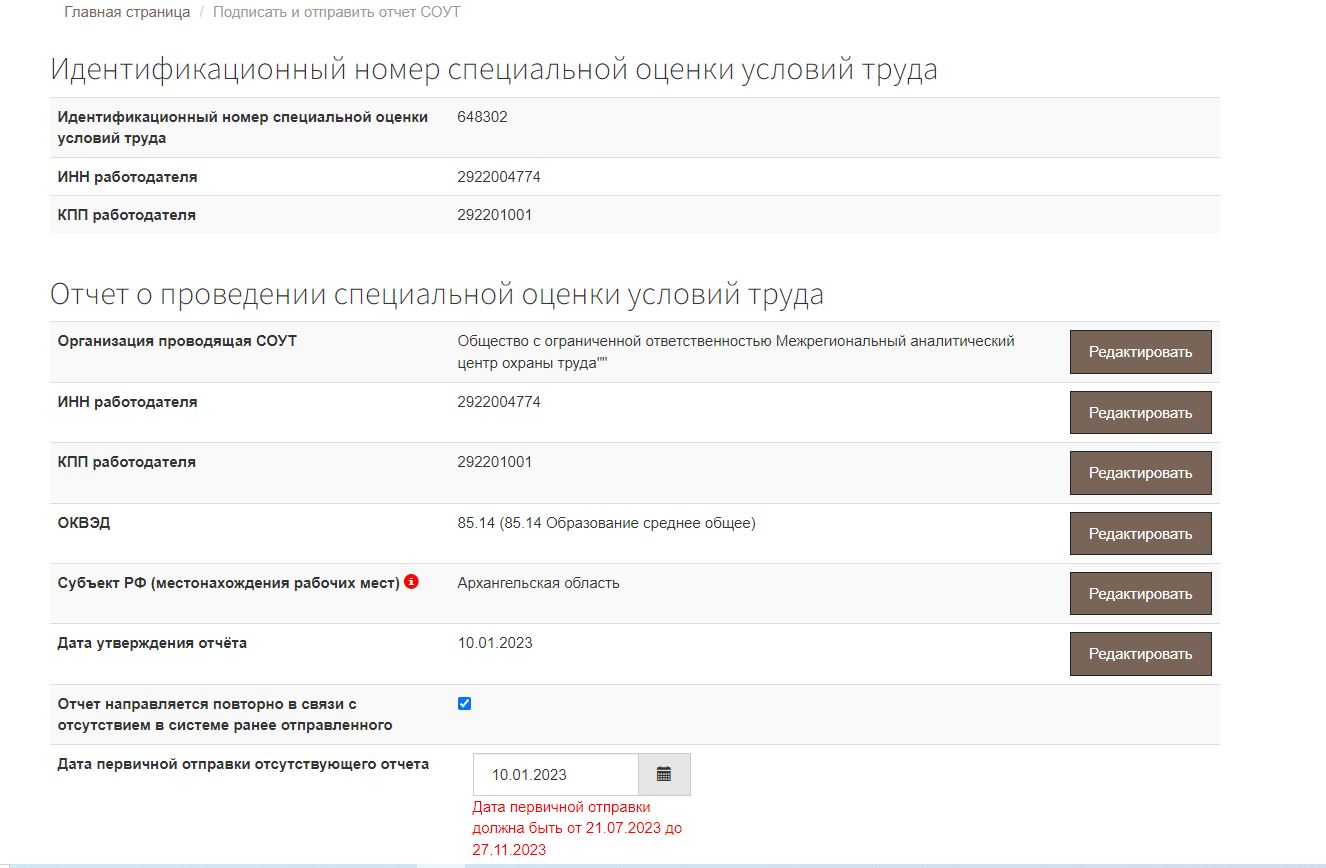
Task: Focus the primary submission date input field
Action: 555,774
